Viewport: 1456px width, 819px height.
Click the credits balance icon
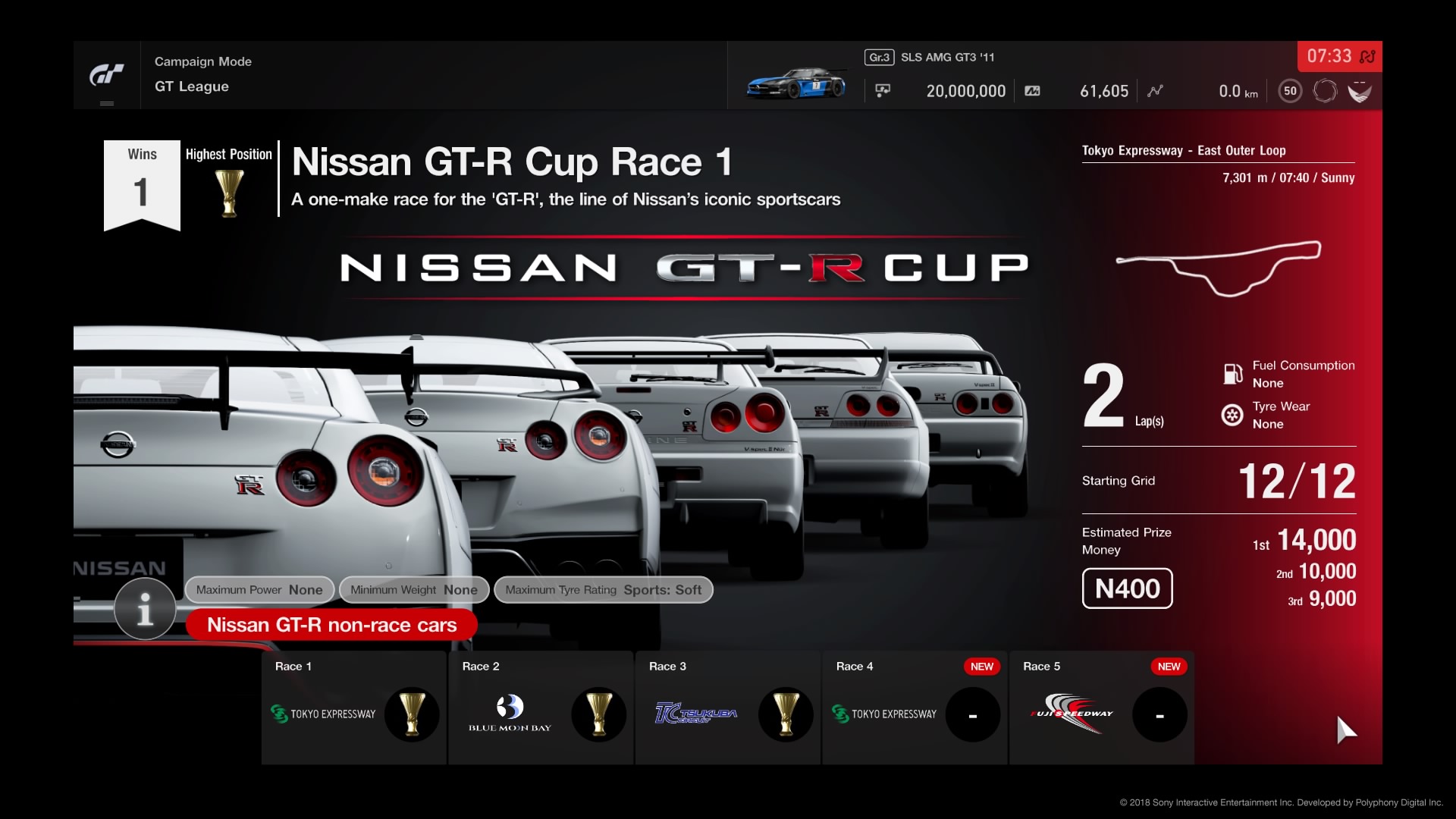(883, 91)
